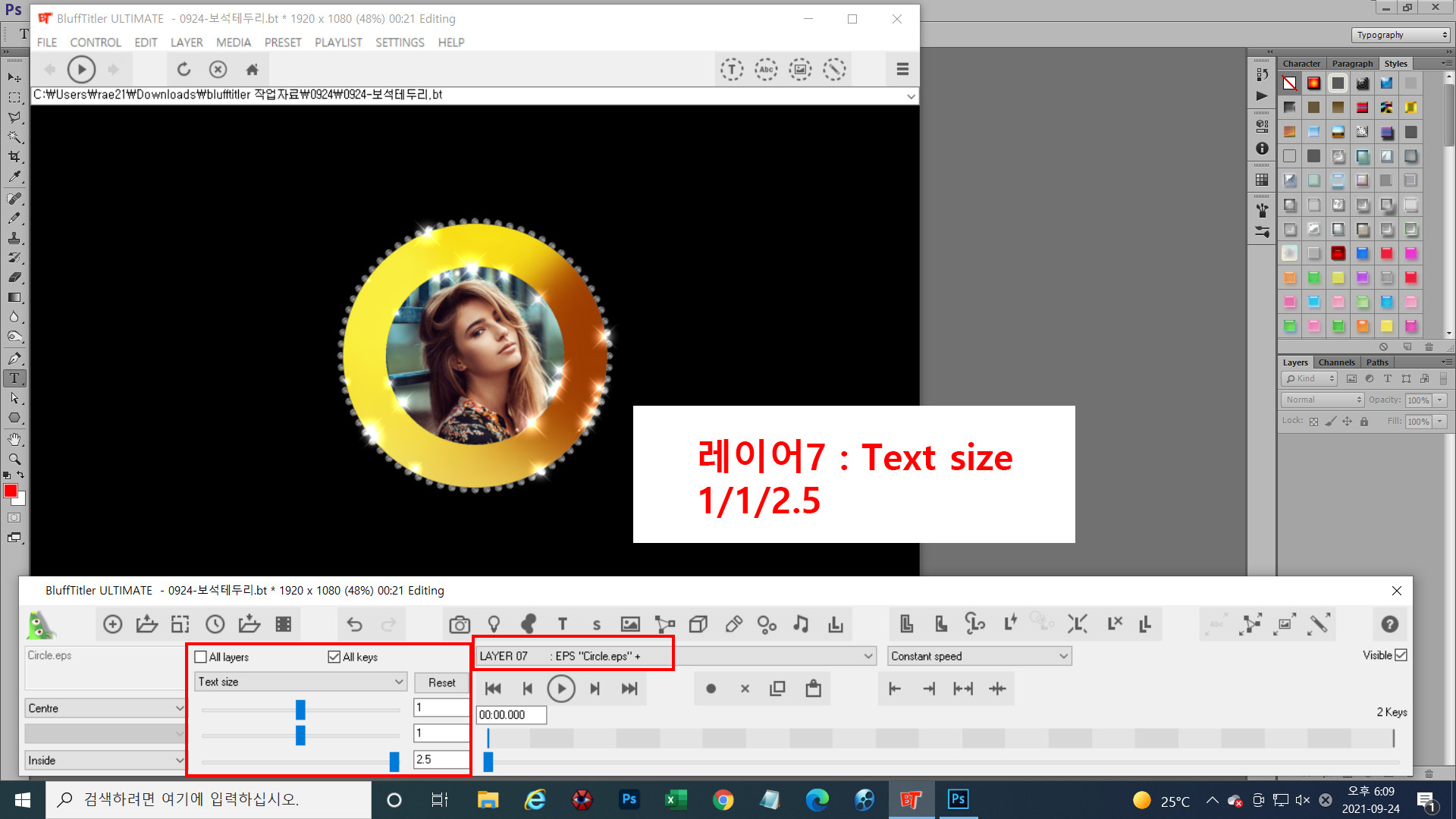Click the third Text size slider handle
The height and width of the screenshot is (819, 1456).
[x=394, y=761]
